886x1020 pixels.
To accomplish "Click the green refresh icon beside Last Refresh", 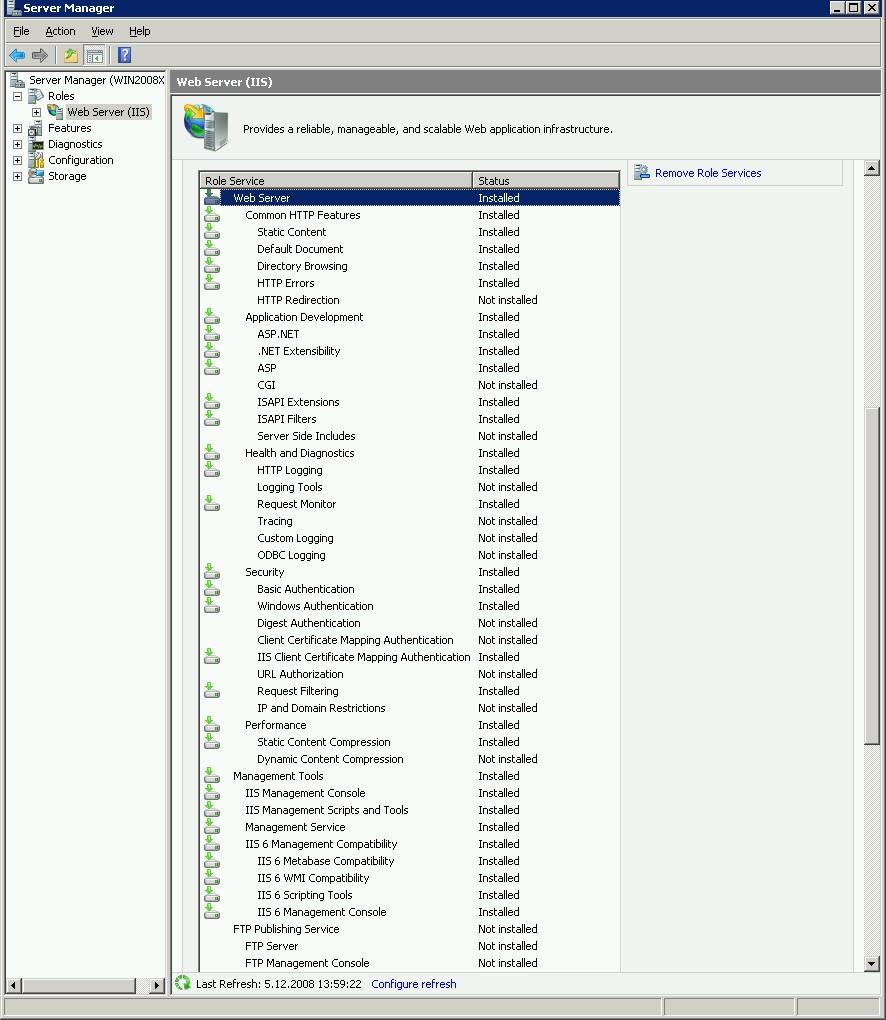I will (x=183, y=983).
